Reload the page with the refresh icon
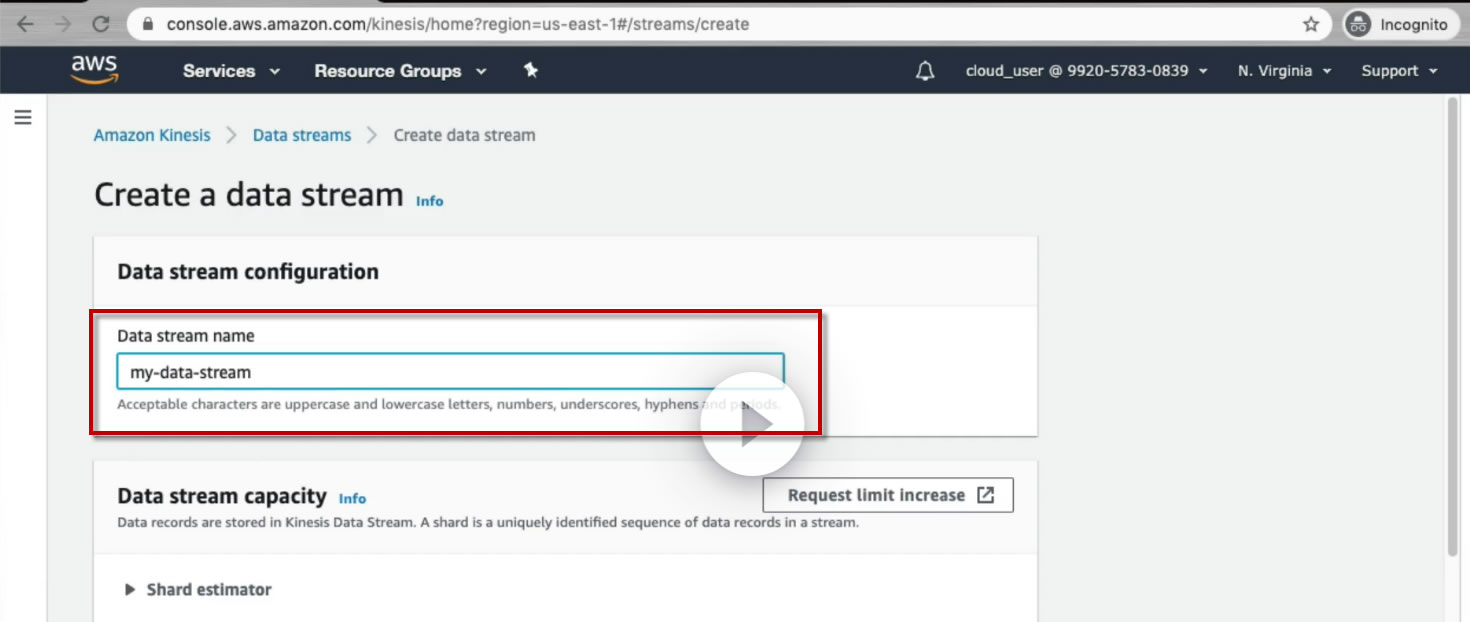The image size is (1470, 622). click(100, 24)
